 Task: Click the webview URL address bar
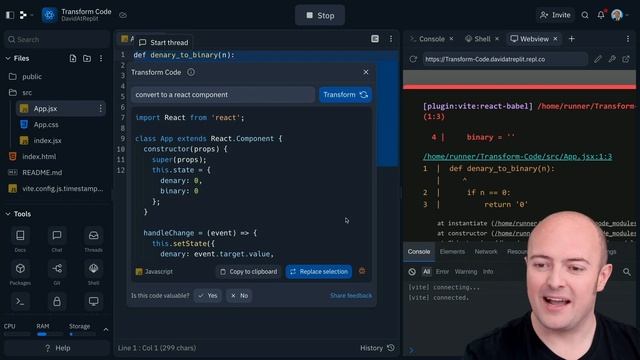click(505, 59)
